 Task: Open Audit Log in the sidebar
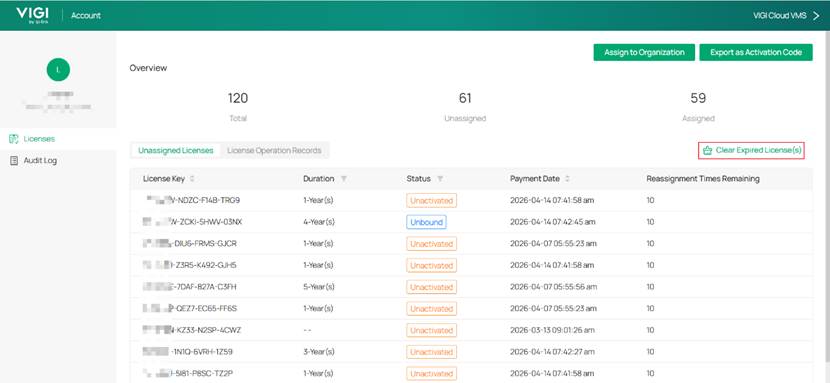point(58,160)
